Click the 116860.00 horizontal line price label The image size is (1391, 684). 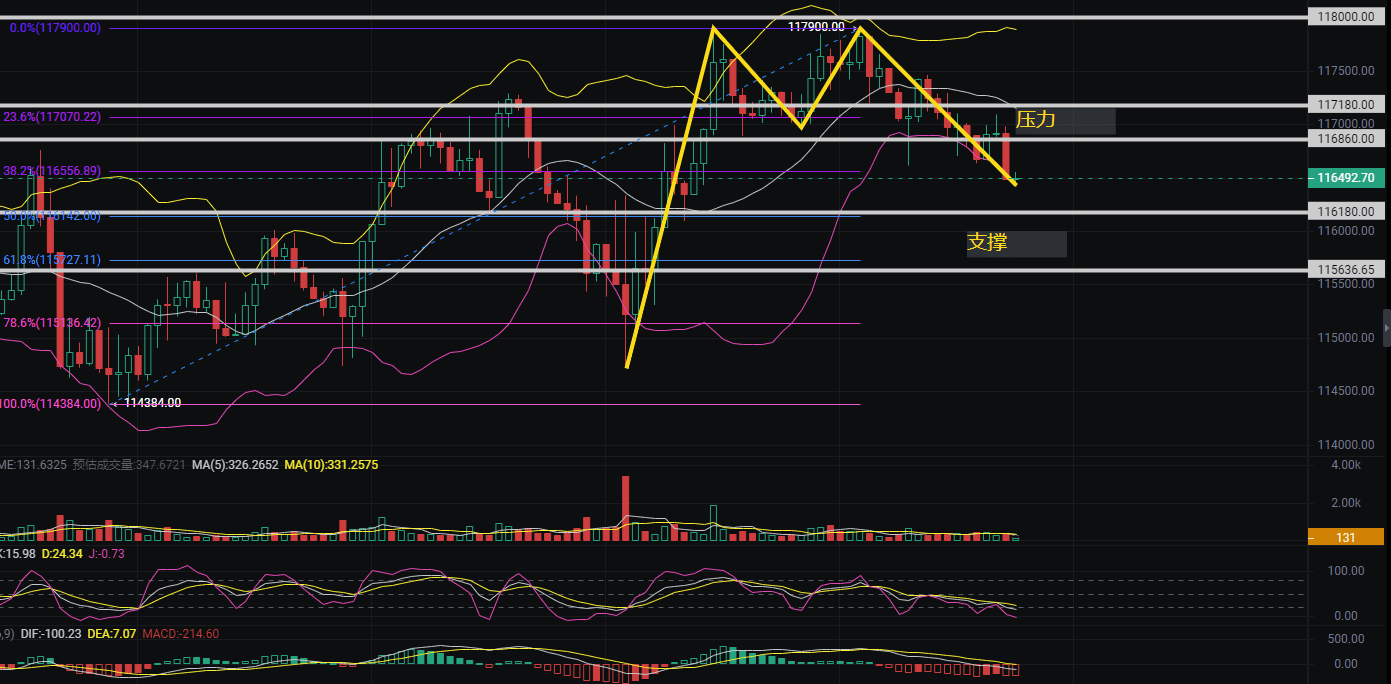coord(1347,139)
